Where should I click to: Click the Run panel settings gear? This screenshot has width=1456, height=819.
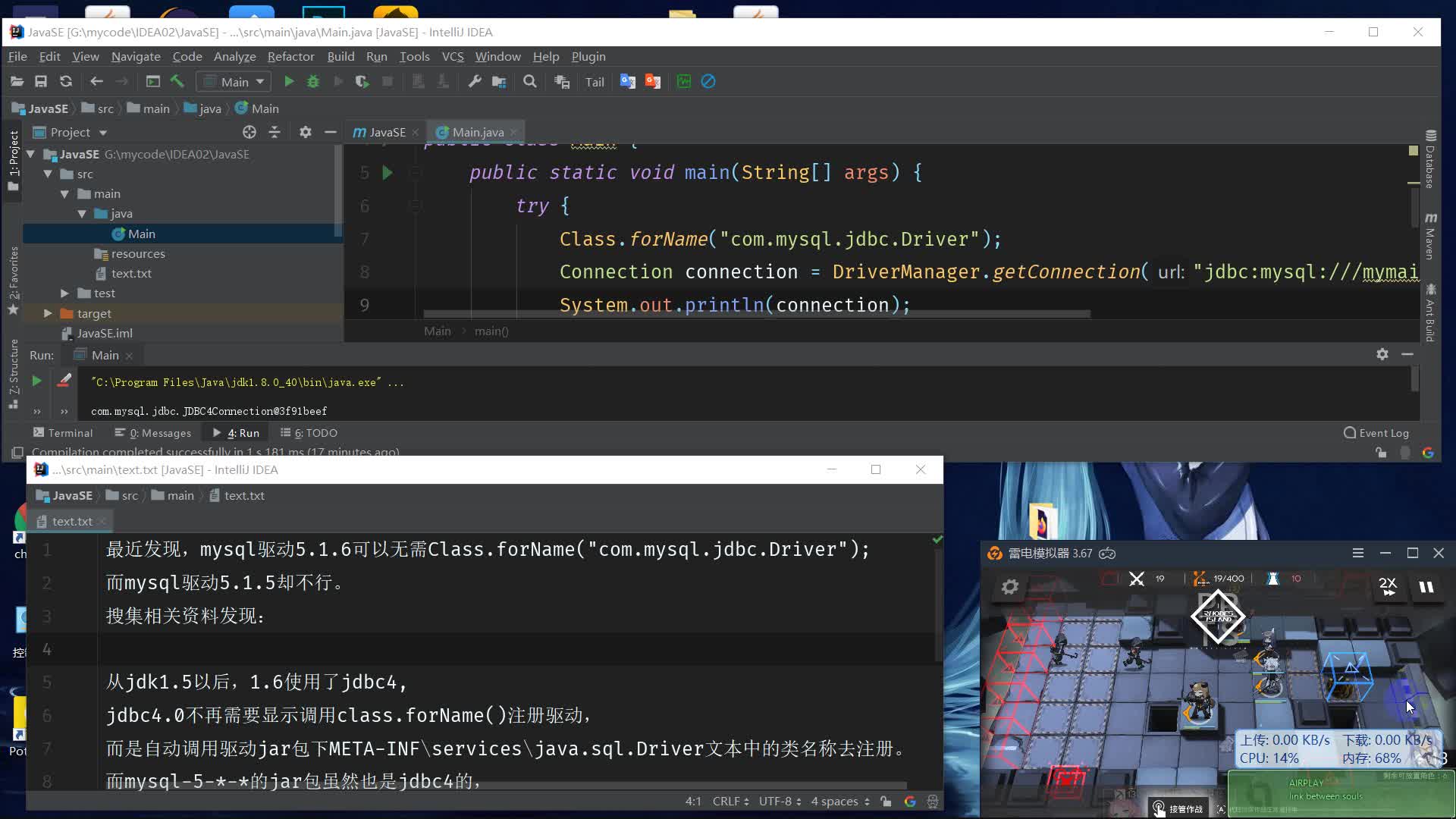[1382, 354]
